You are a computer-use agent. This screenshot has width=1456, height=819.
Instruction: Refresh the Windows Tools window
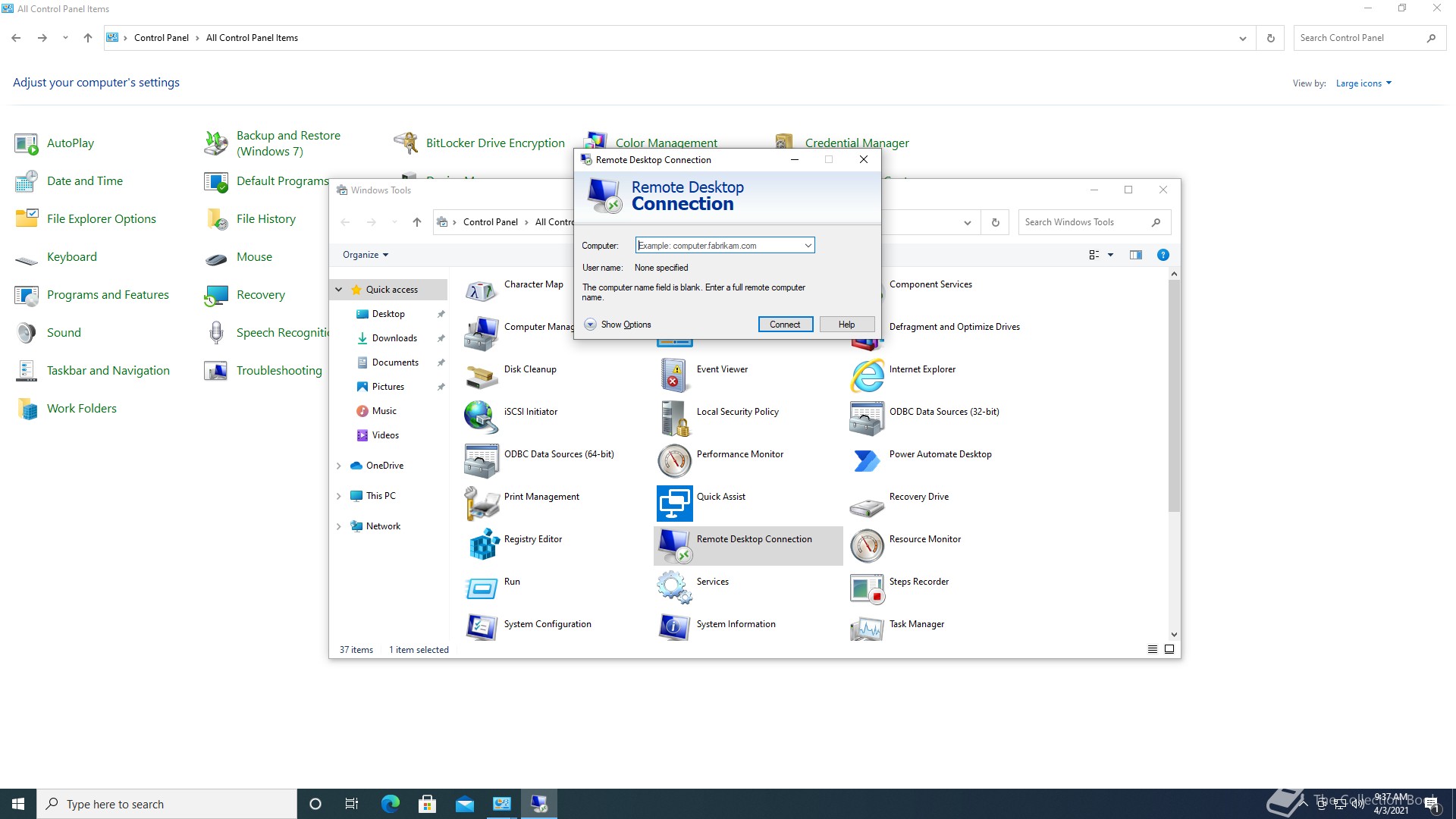click(995, 222)
